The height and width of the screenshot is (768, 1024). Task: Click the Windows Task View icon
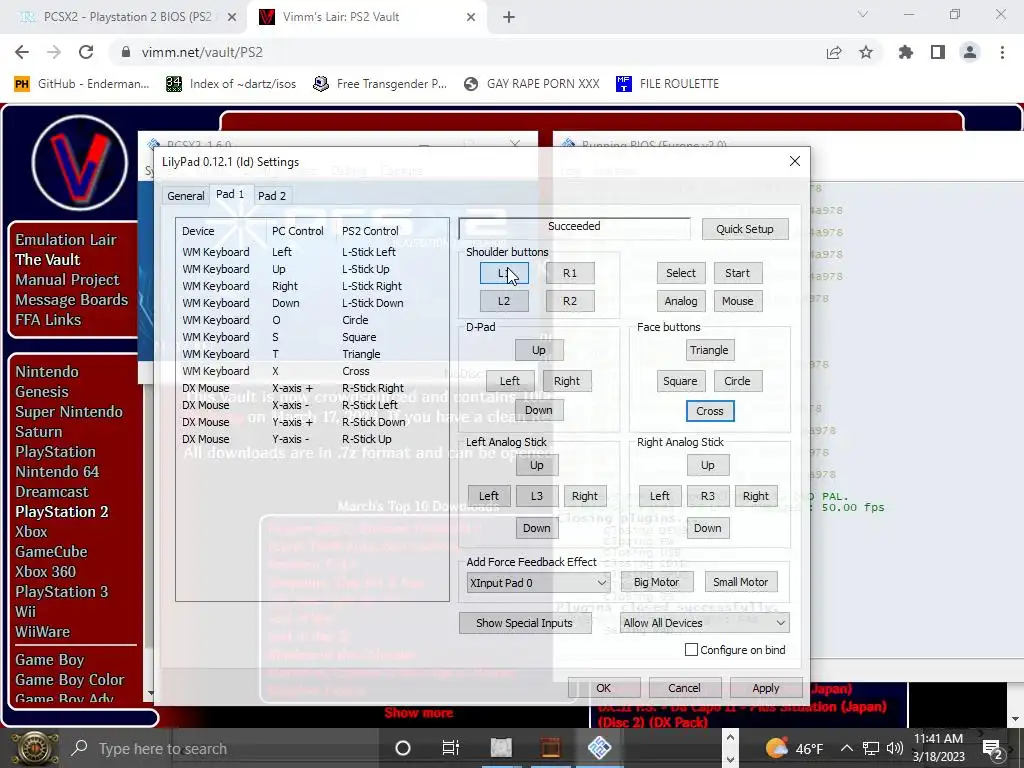(x=451, y=748)
